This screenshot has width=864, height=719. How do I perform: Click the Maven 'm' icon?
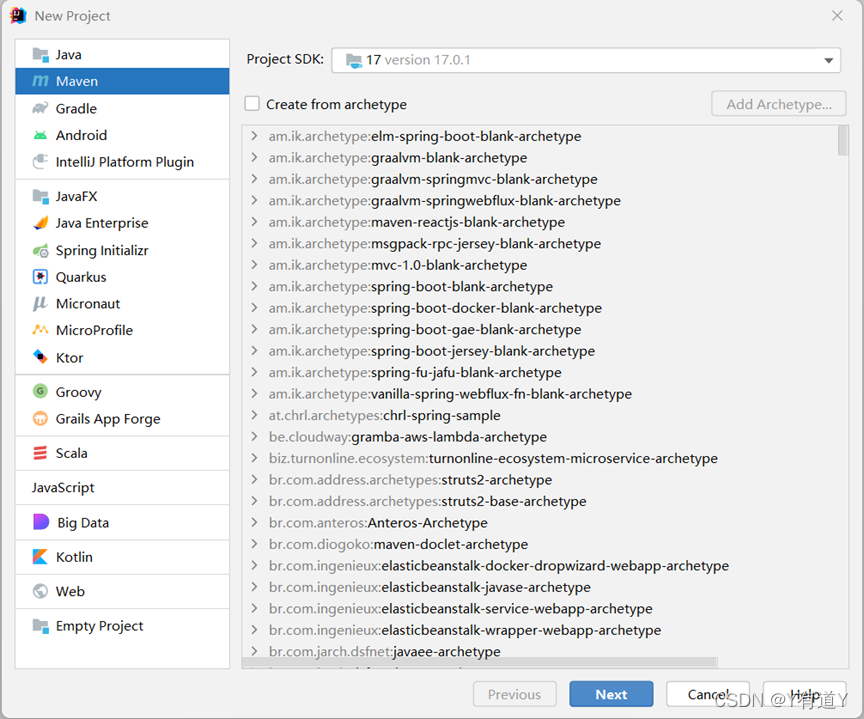point(40,81)
